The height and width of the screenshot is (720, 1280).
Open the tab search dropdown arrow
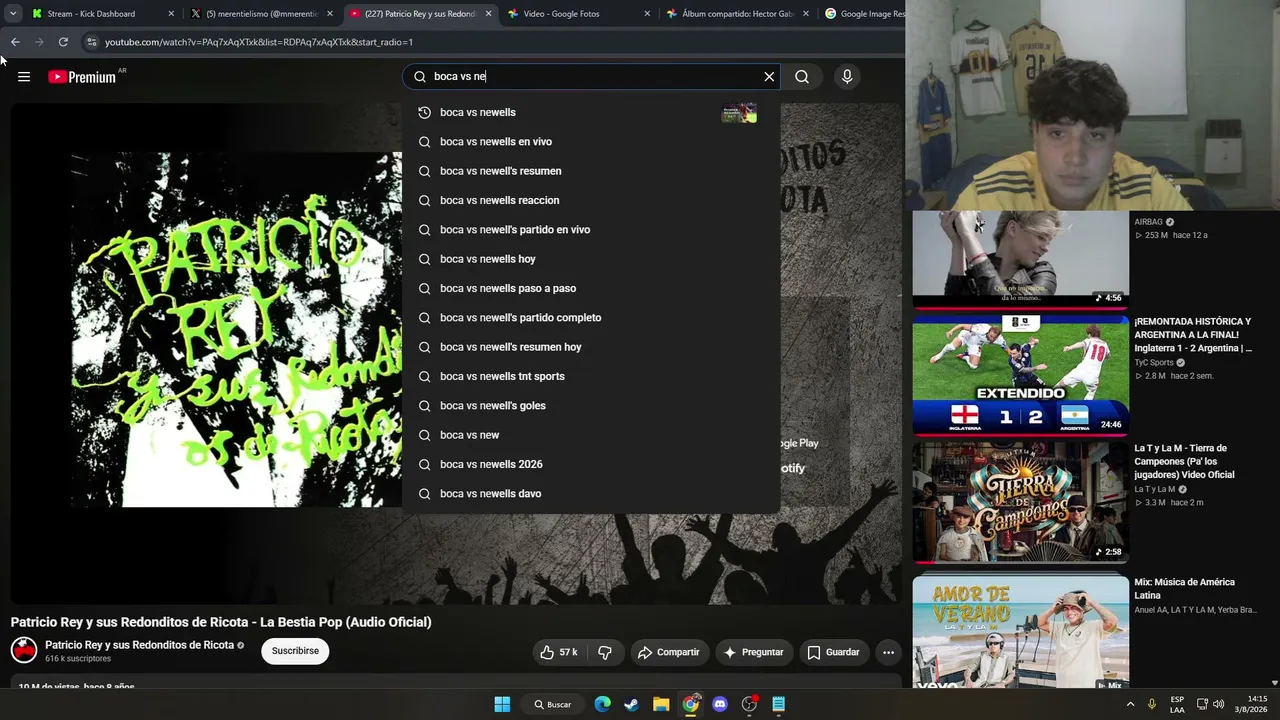[x=13, y=14]
